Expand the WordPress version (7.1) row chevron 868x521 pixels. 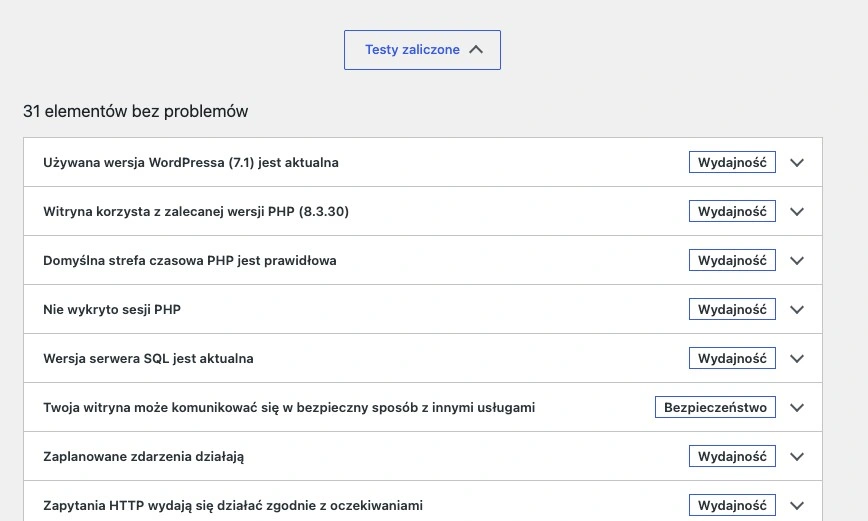click(797, 163)
